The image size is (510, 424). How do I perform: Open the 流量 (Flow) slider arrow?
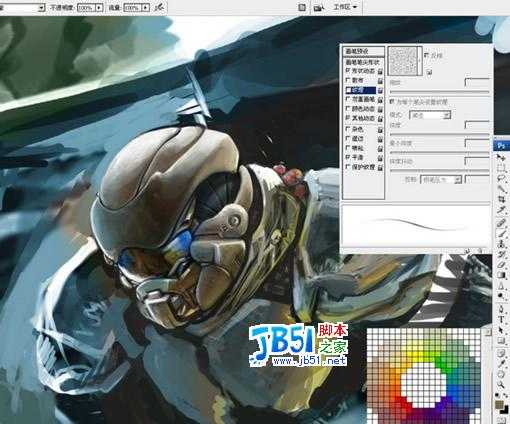click(x=146, y=7)
